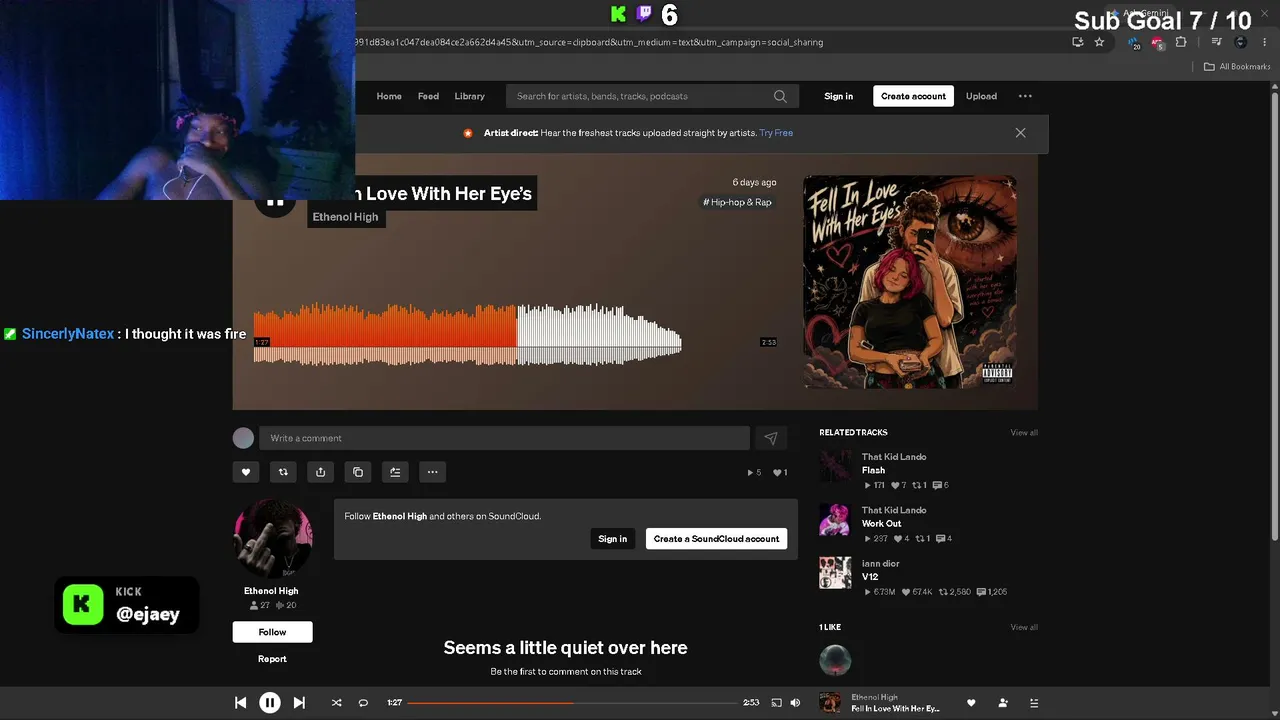Pause playback from the bottom player bar
The height and width of the screenshot is (720, 1280).
point(270,703)
